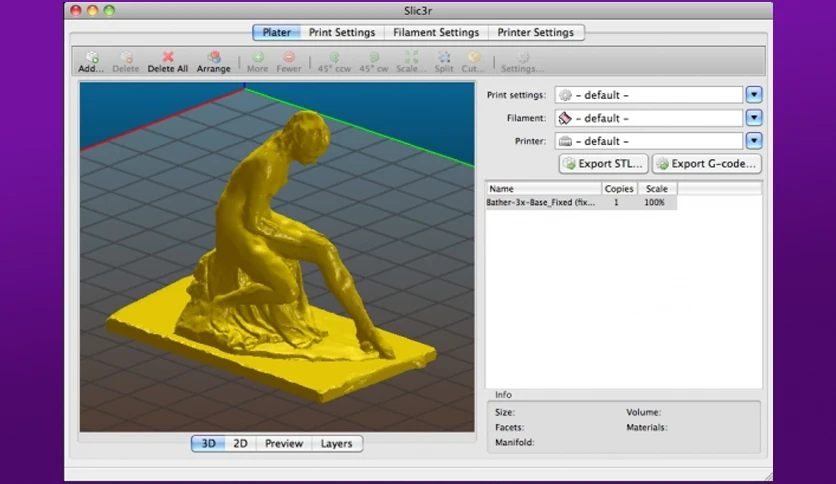
Task: Click the Arrange toolbar icon
Action: click(214, 57)
